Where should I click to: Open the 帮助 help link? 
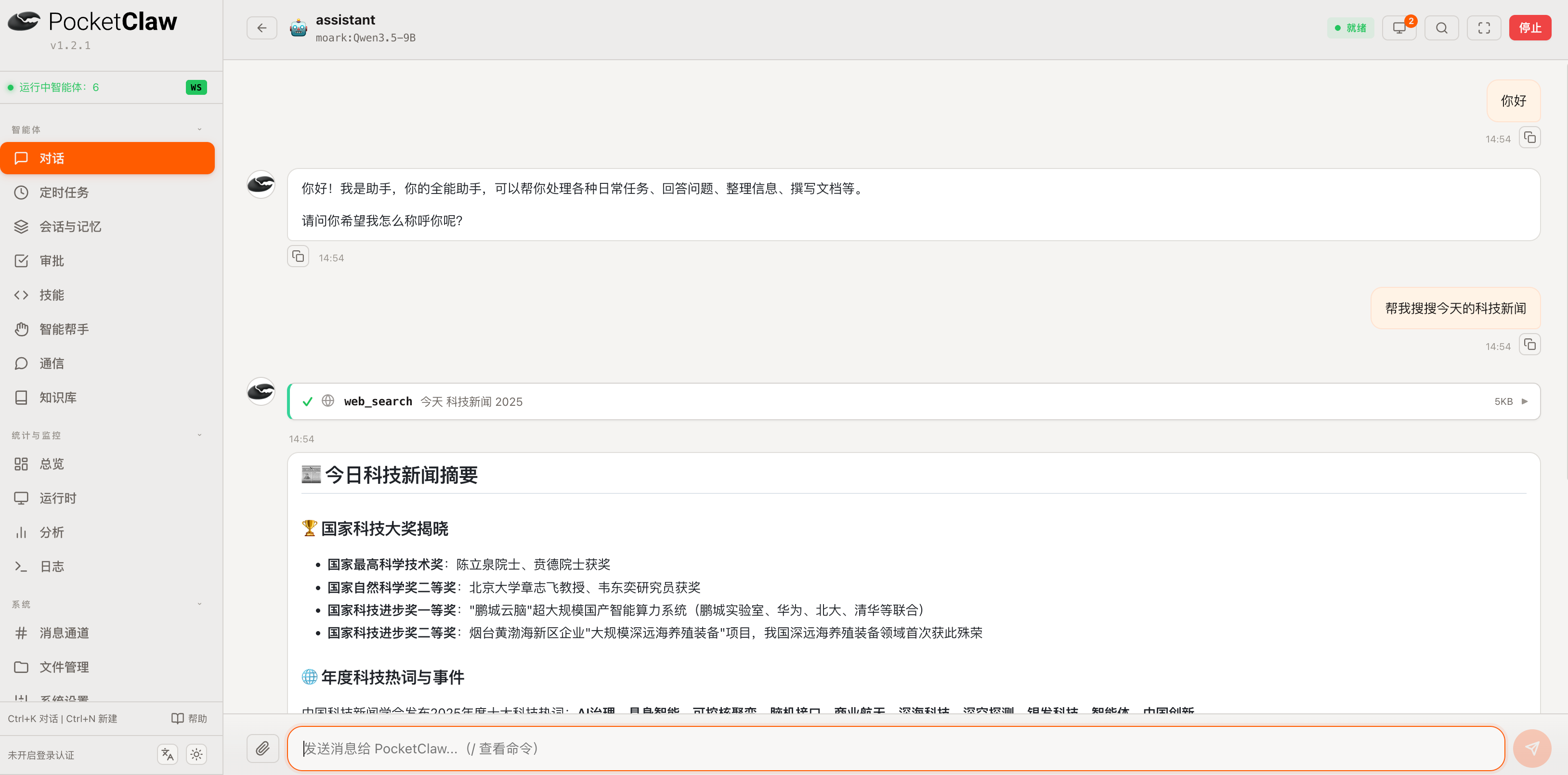[x=189, y=718]
